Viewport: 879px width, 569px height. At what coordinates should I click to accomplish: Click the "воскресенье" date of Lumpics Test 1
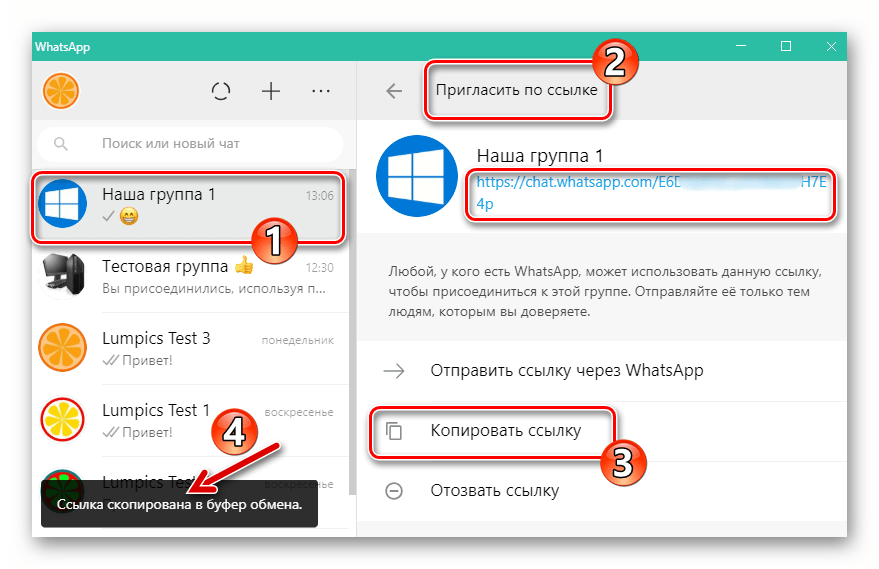coord(299,412)
